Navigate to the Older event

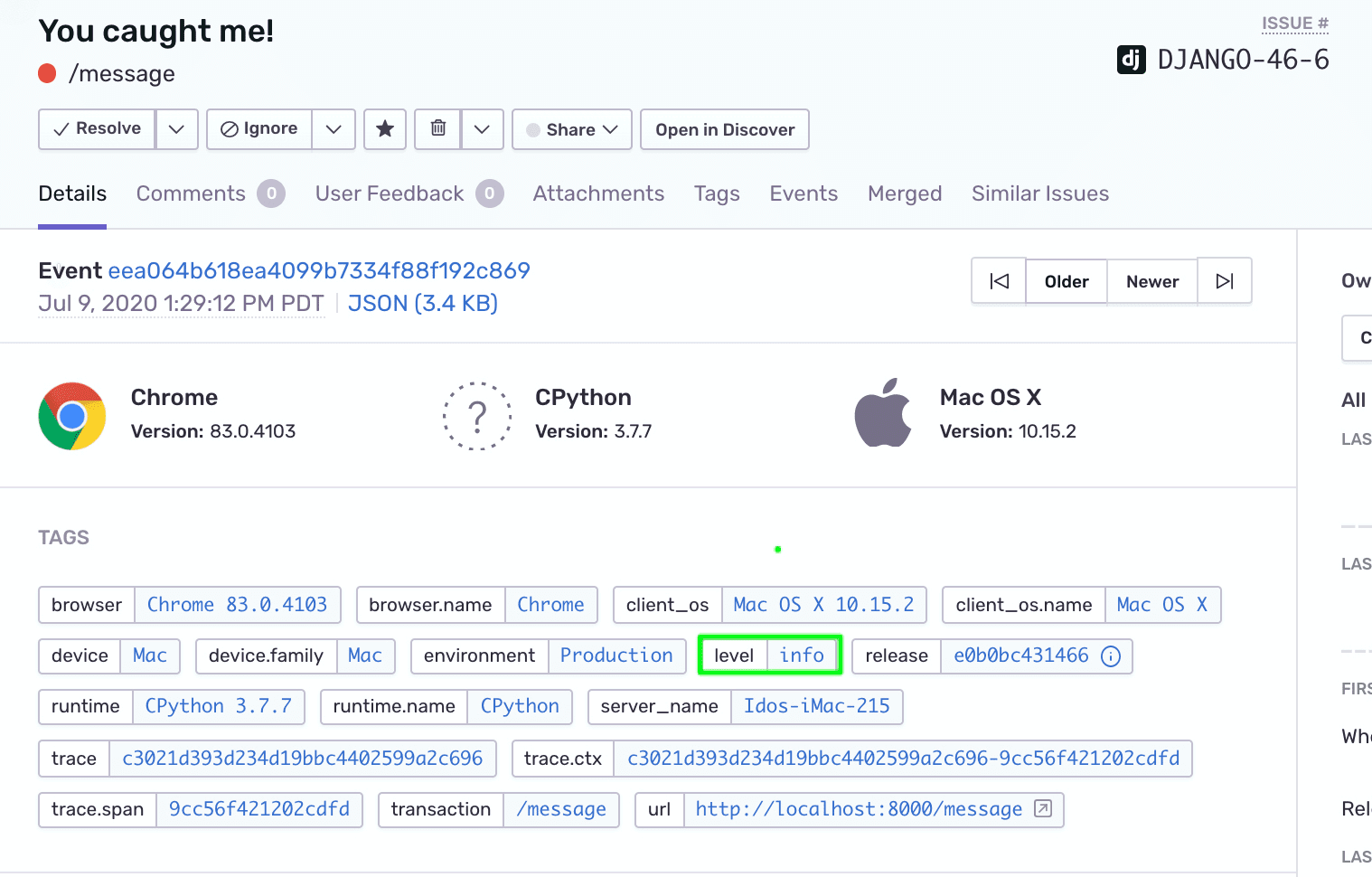[1066, 280]
